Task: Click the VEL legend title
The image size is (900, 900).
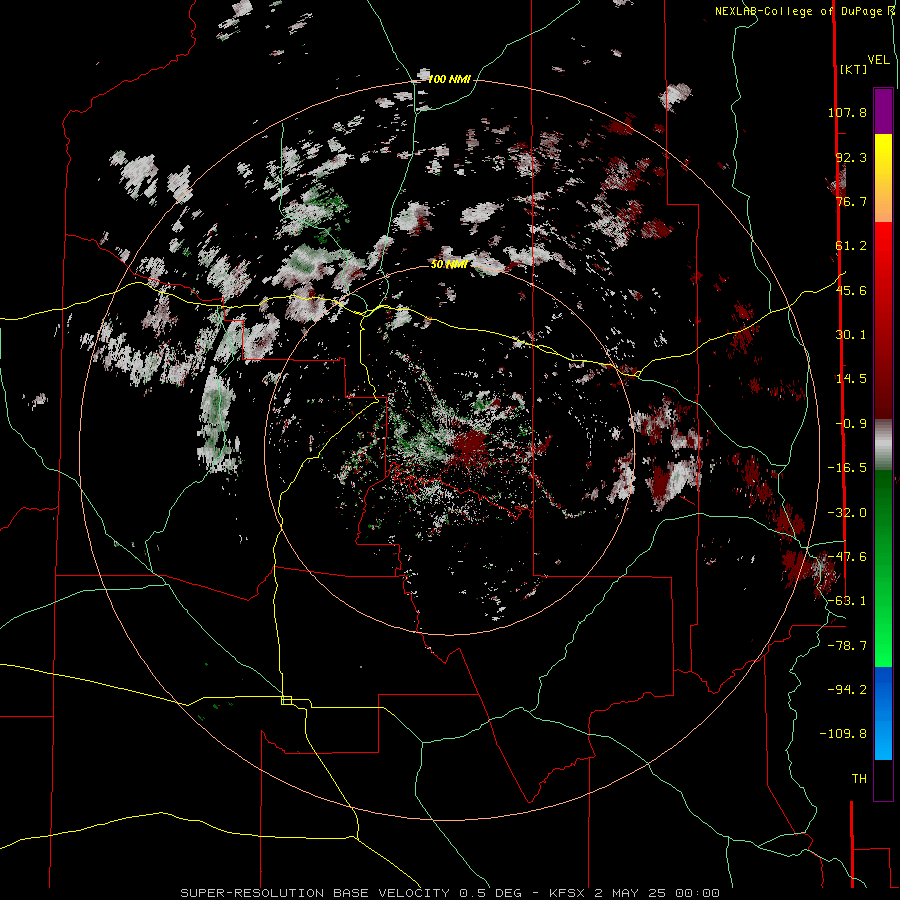Action: coord(878,59)
